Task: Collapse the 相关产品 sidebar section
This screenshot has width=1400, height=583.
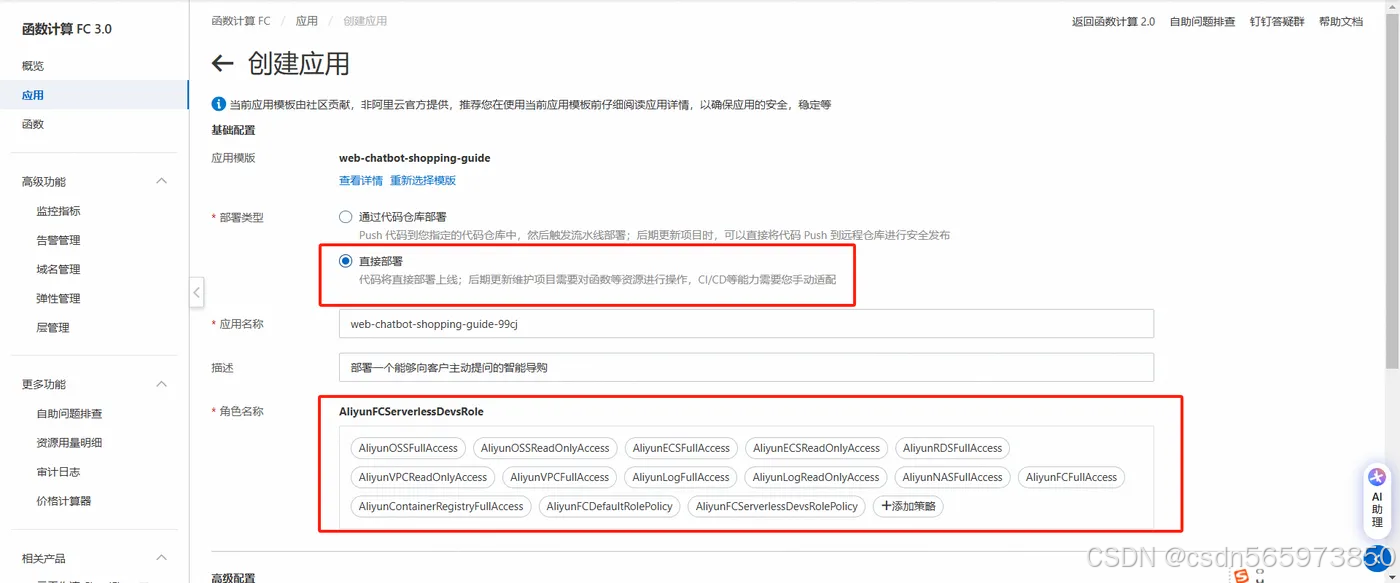Action: 162,558
